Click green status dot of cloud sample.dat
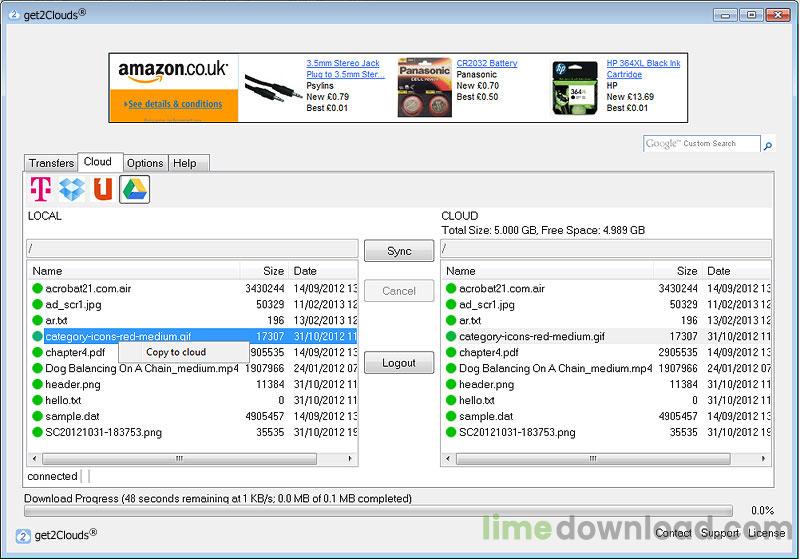Screen dimensions: 800x559 pos(451,416)
